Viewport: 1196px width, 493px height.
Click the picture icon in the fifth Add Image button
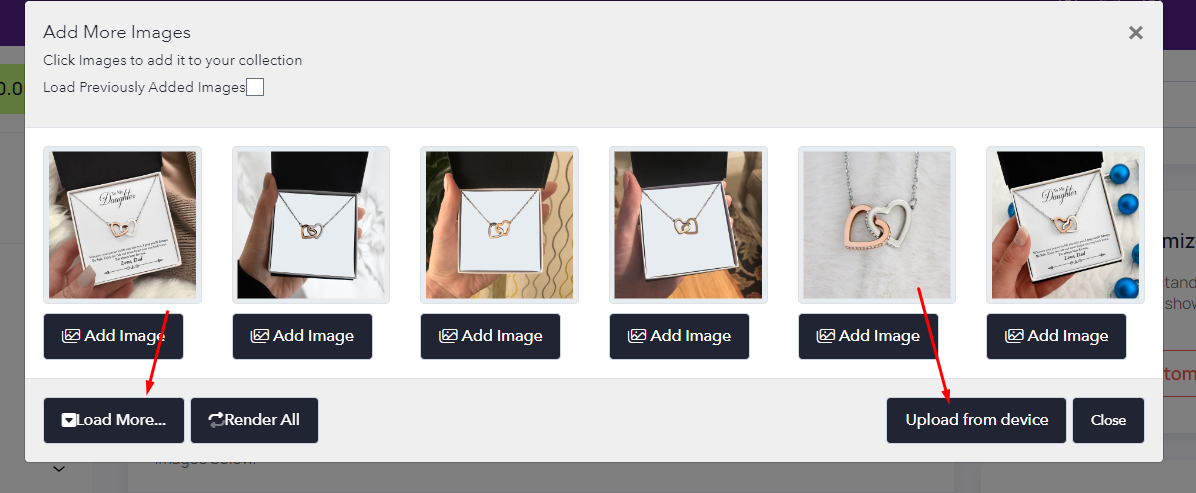point(826,336)
